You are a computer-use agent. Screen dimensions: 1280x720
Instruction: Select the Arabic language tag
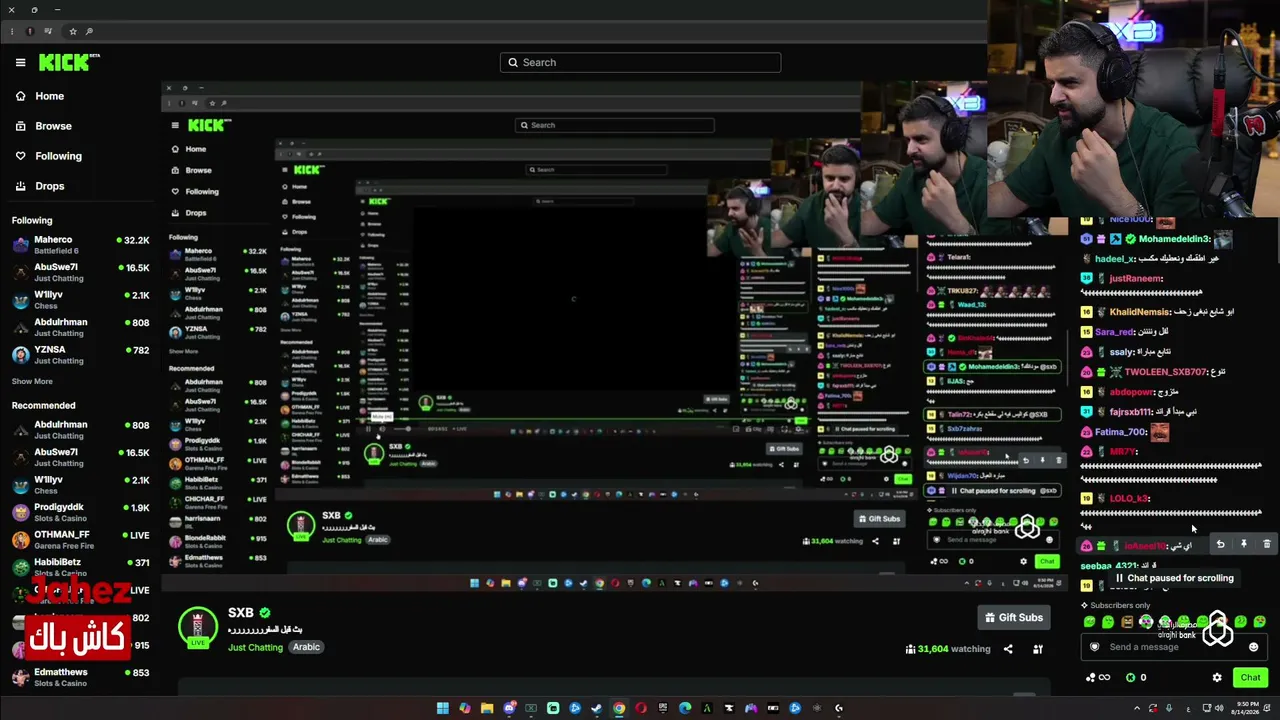pyautogui.click(x=306, y=647)
